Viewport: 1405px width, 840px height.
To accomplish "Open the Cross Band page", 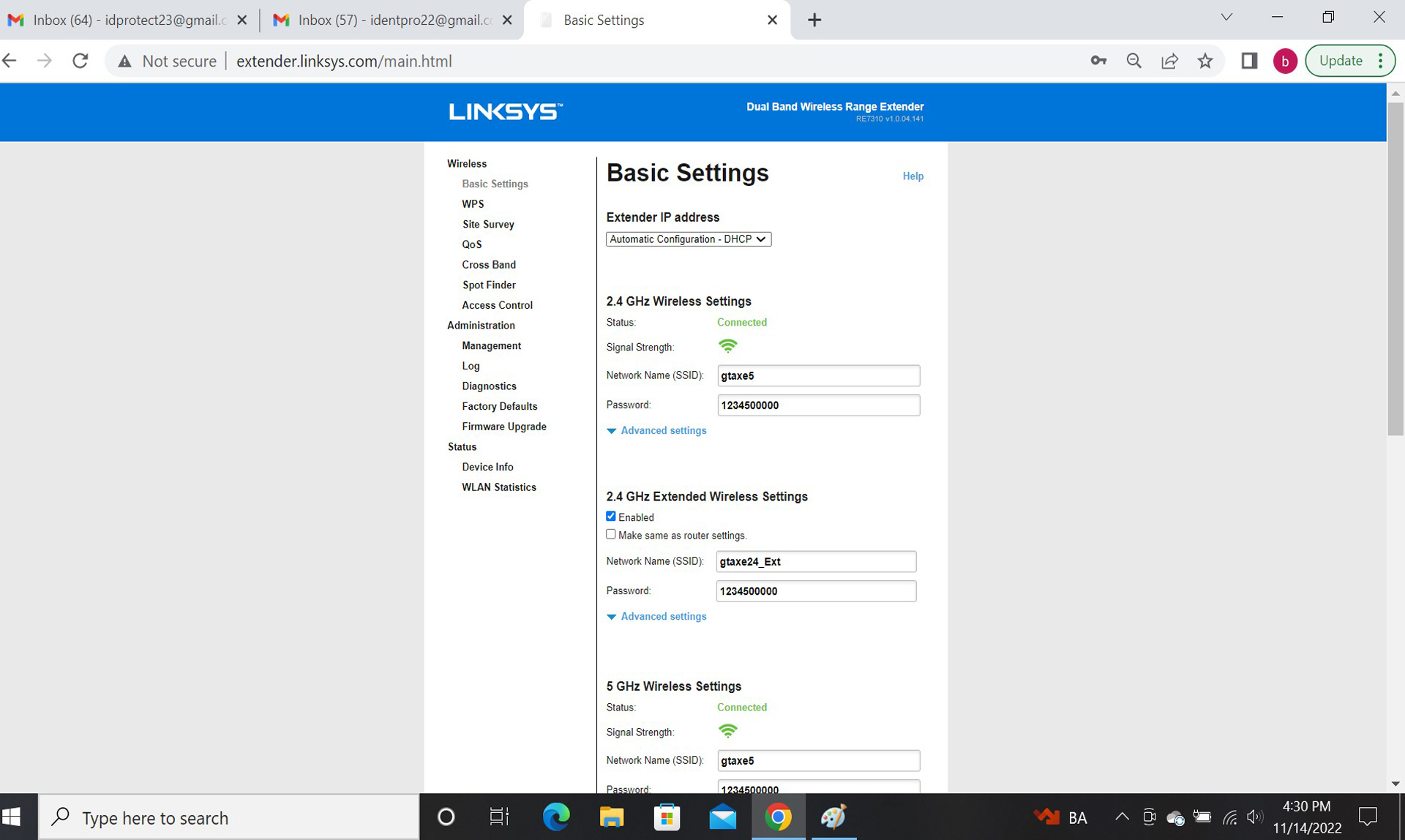I will 489,265.
